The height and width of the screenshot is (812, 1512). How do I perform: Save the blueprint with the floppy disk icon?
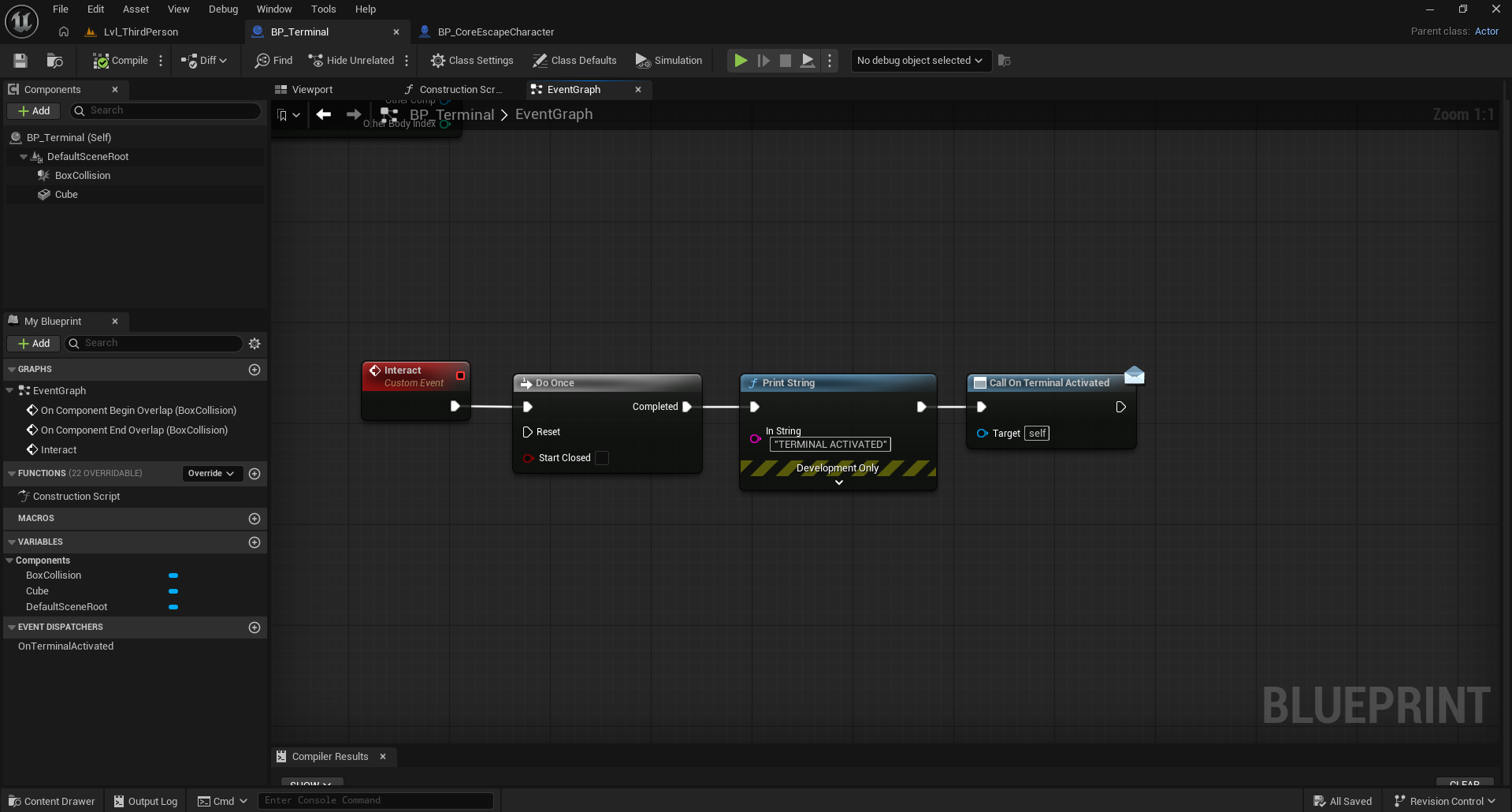point(20,61)
